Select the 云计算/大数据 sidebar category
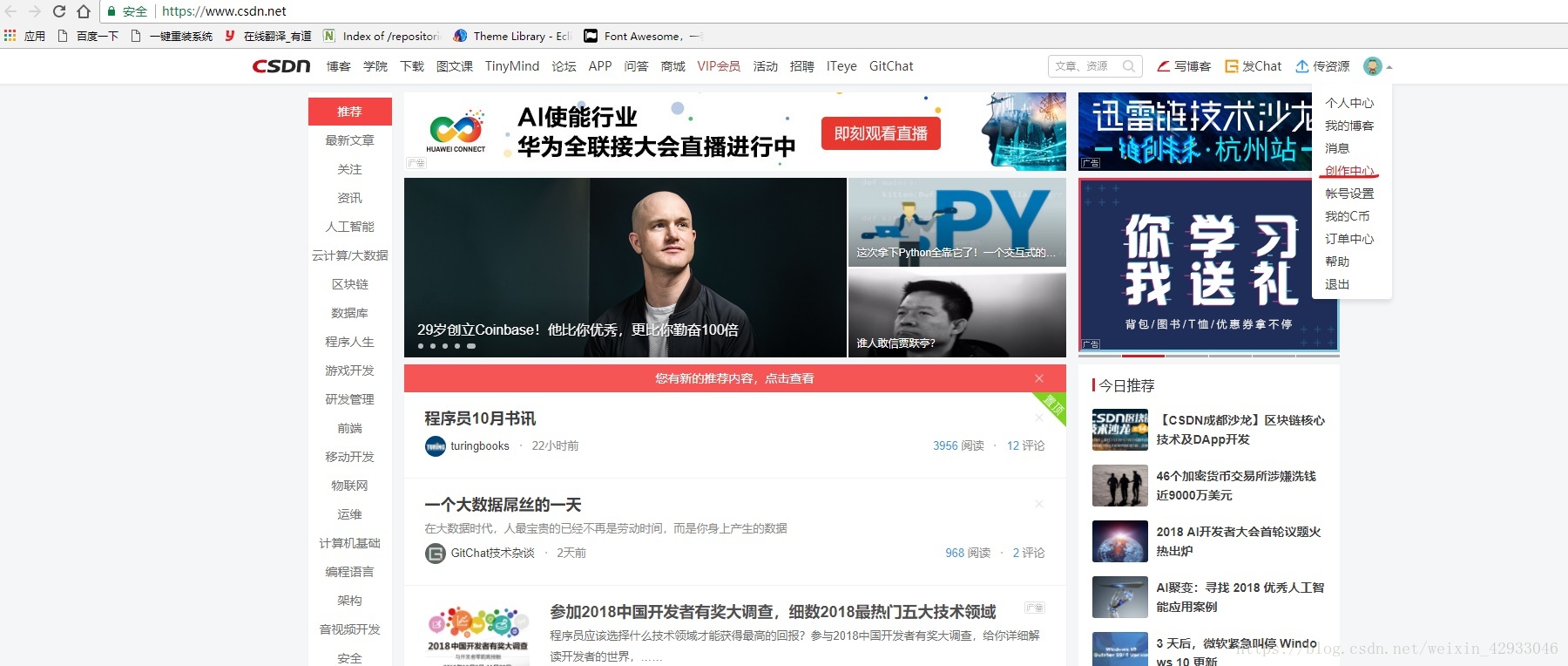The width and height of the screenshot is (1568, 666). click(x=350, y=255)
